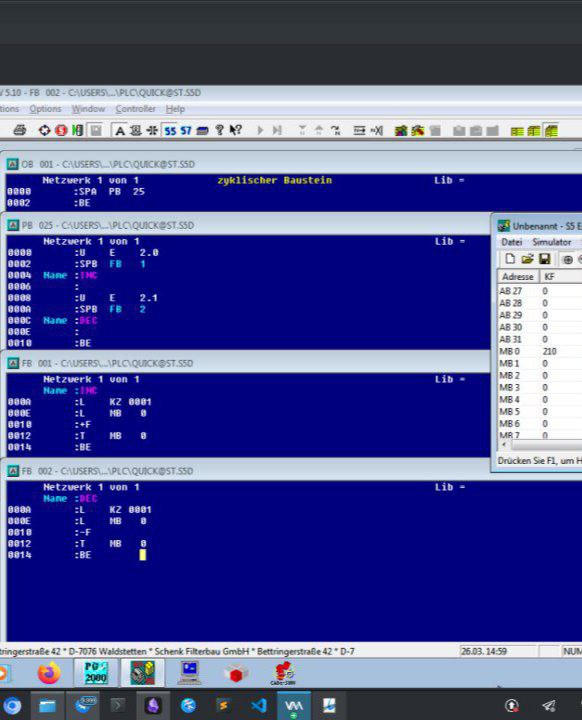Open Firefox from the inner taskbar
This screenshot has height=720, width=582.
49,673
